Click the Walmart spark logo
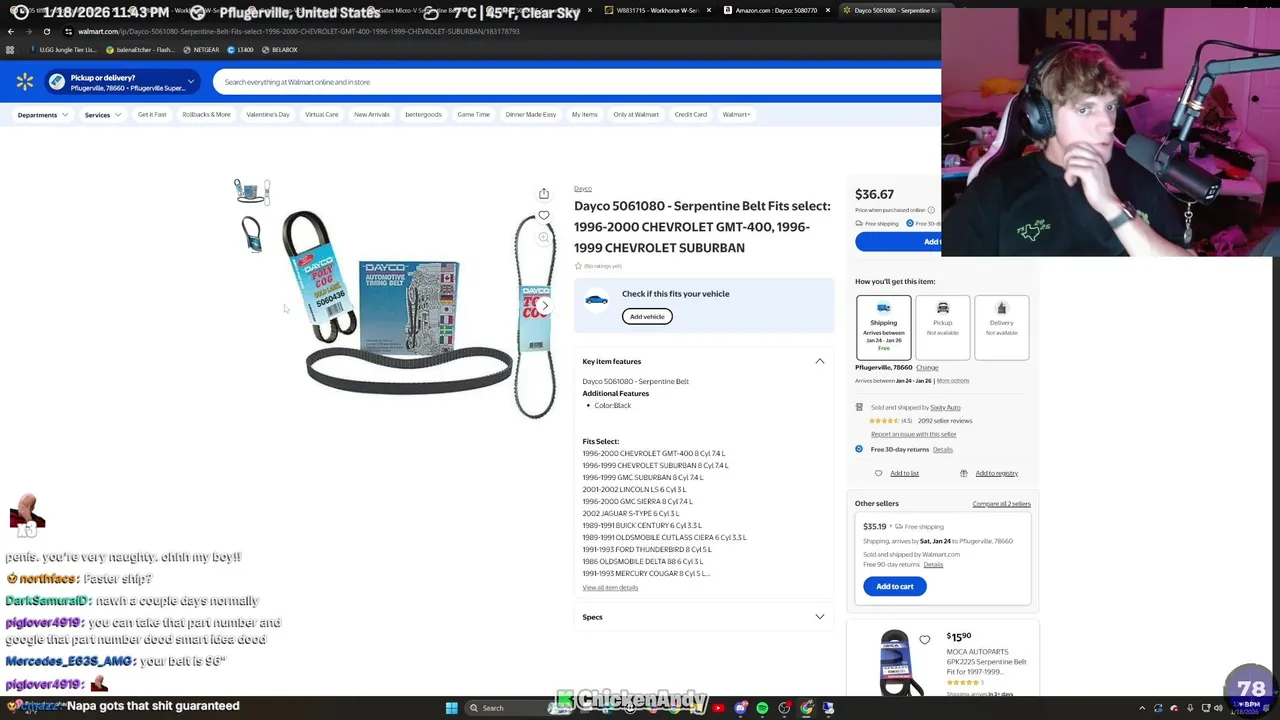Screen dimensions: 1280x720 pos(25,82)
